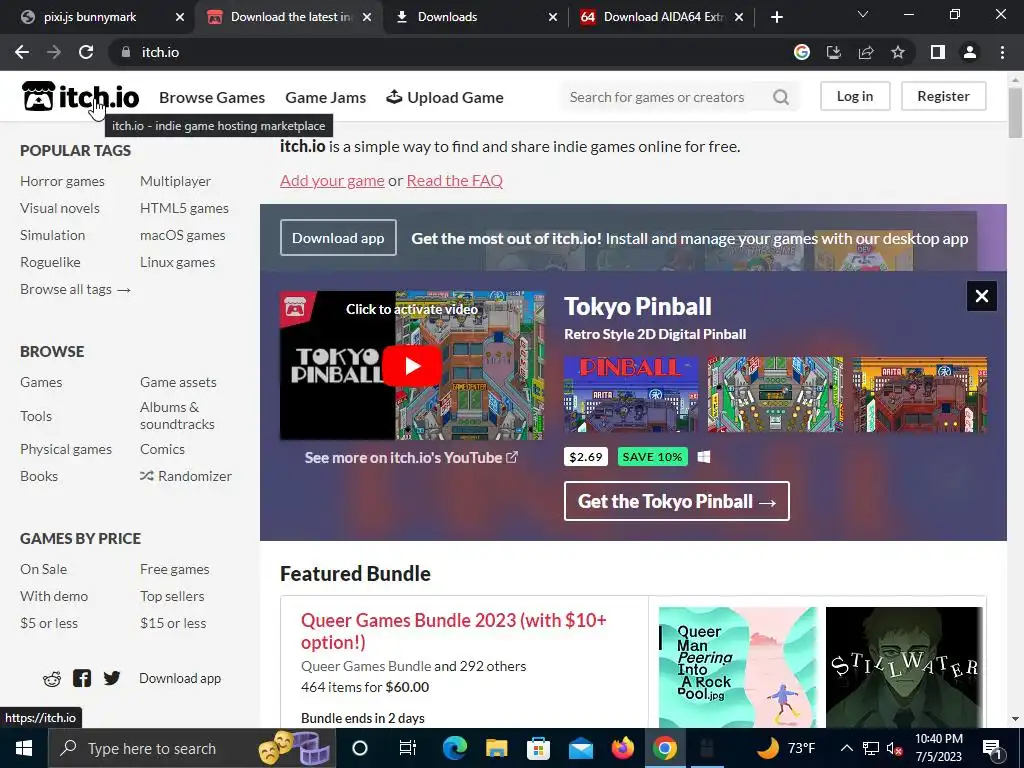Open Microsoft Edge from the taskbar
Image resolution: width=1024 pixels, height=768 pixels.
pyautogui.click(x=455, y=748)
